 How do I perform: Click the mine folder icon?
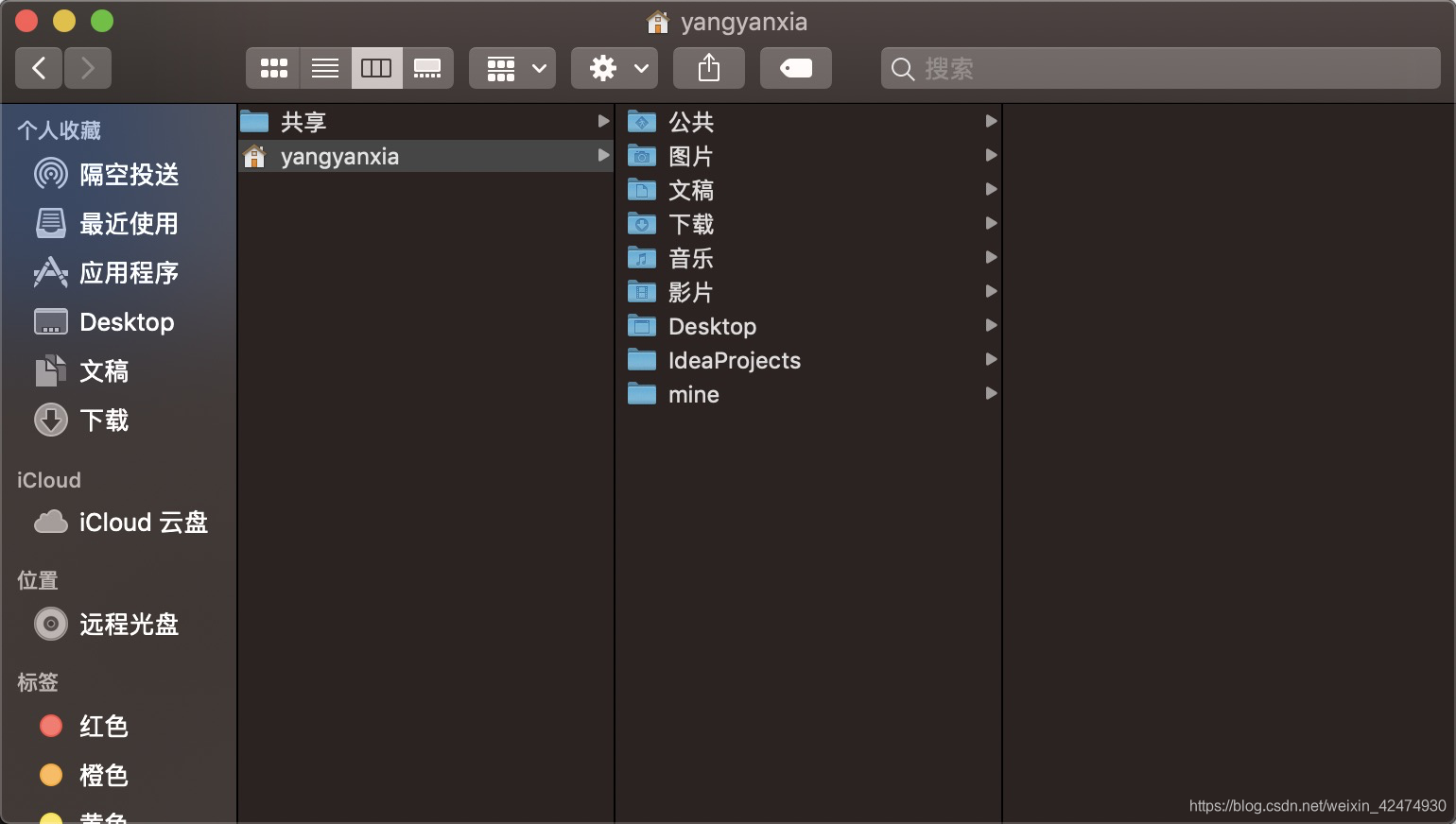pos(642,393)
